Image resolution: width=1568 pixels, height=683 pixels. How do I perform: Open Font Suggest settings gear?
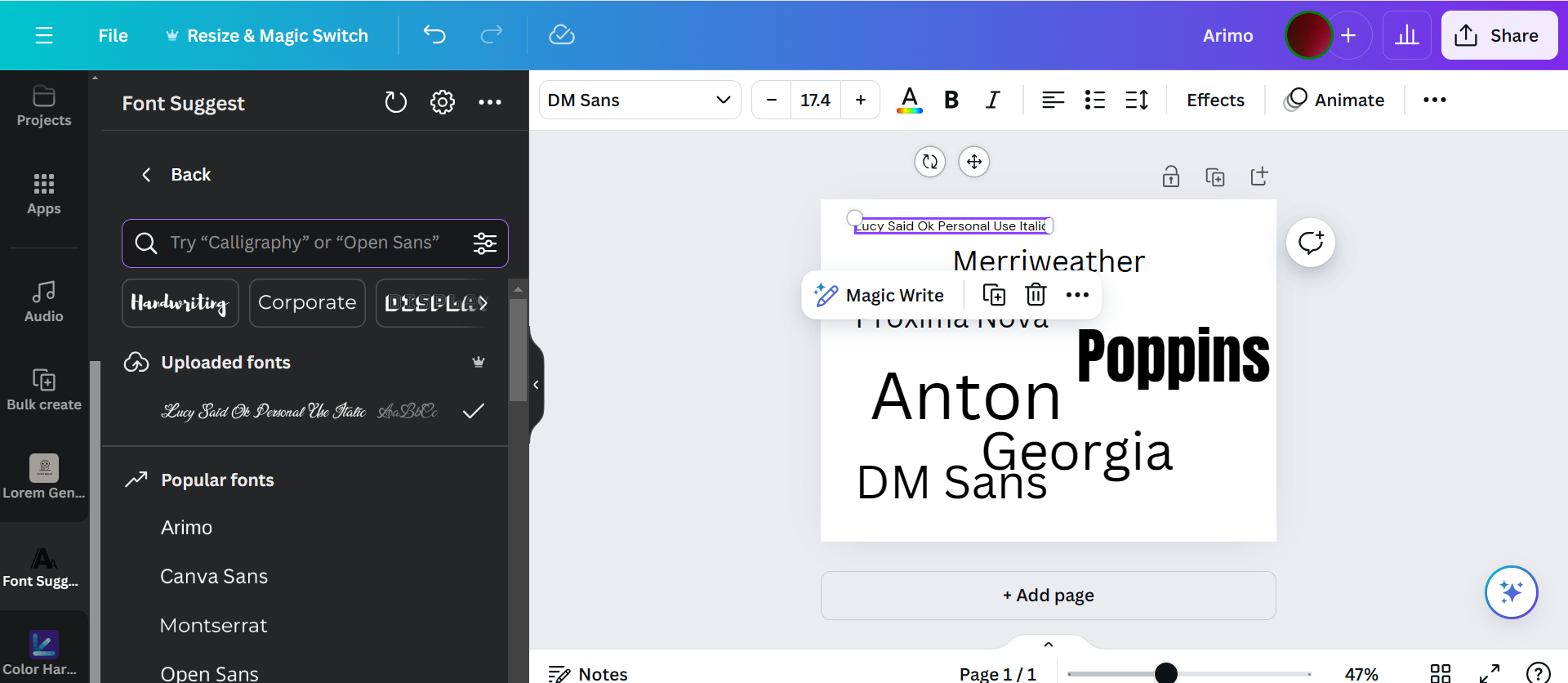coord(443,102)
